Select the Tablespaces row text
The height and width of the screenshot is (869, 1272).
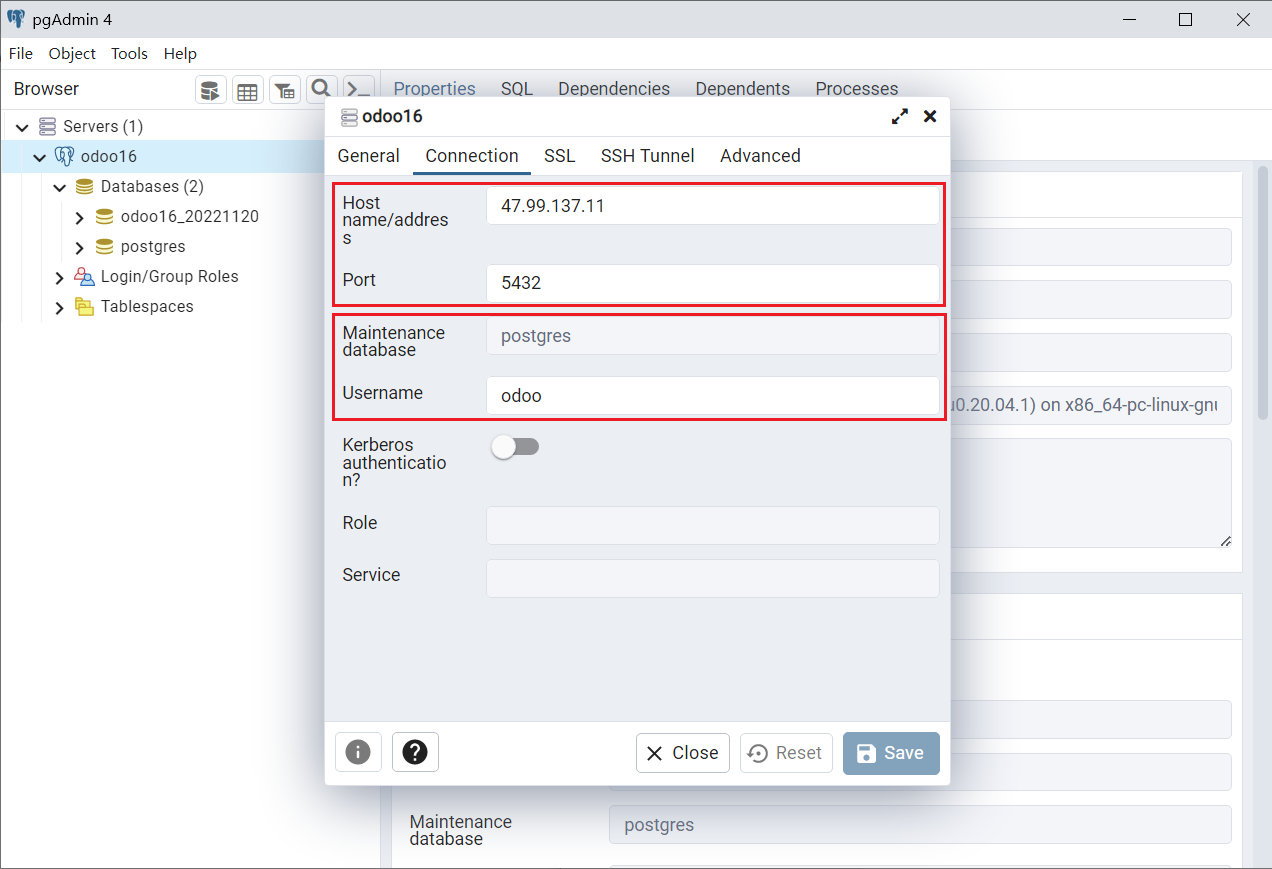[x=147, y=307]
